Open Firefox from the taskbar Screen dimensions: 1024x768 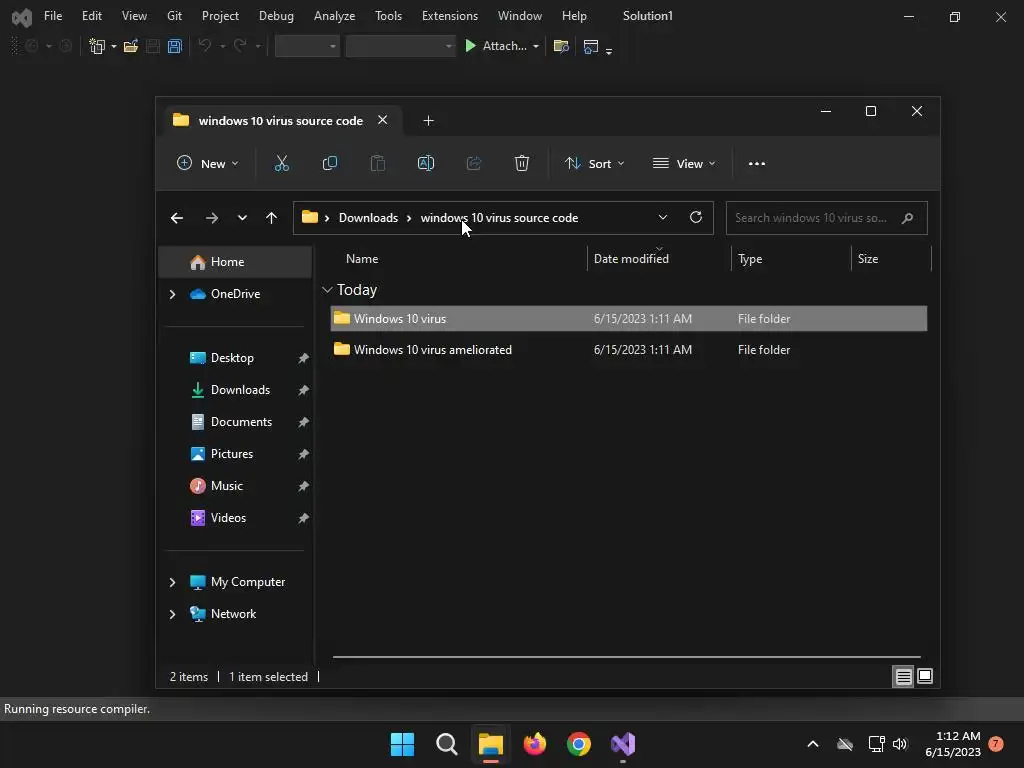coord(535,744)
